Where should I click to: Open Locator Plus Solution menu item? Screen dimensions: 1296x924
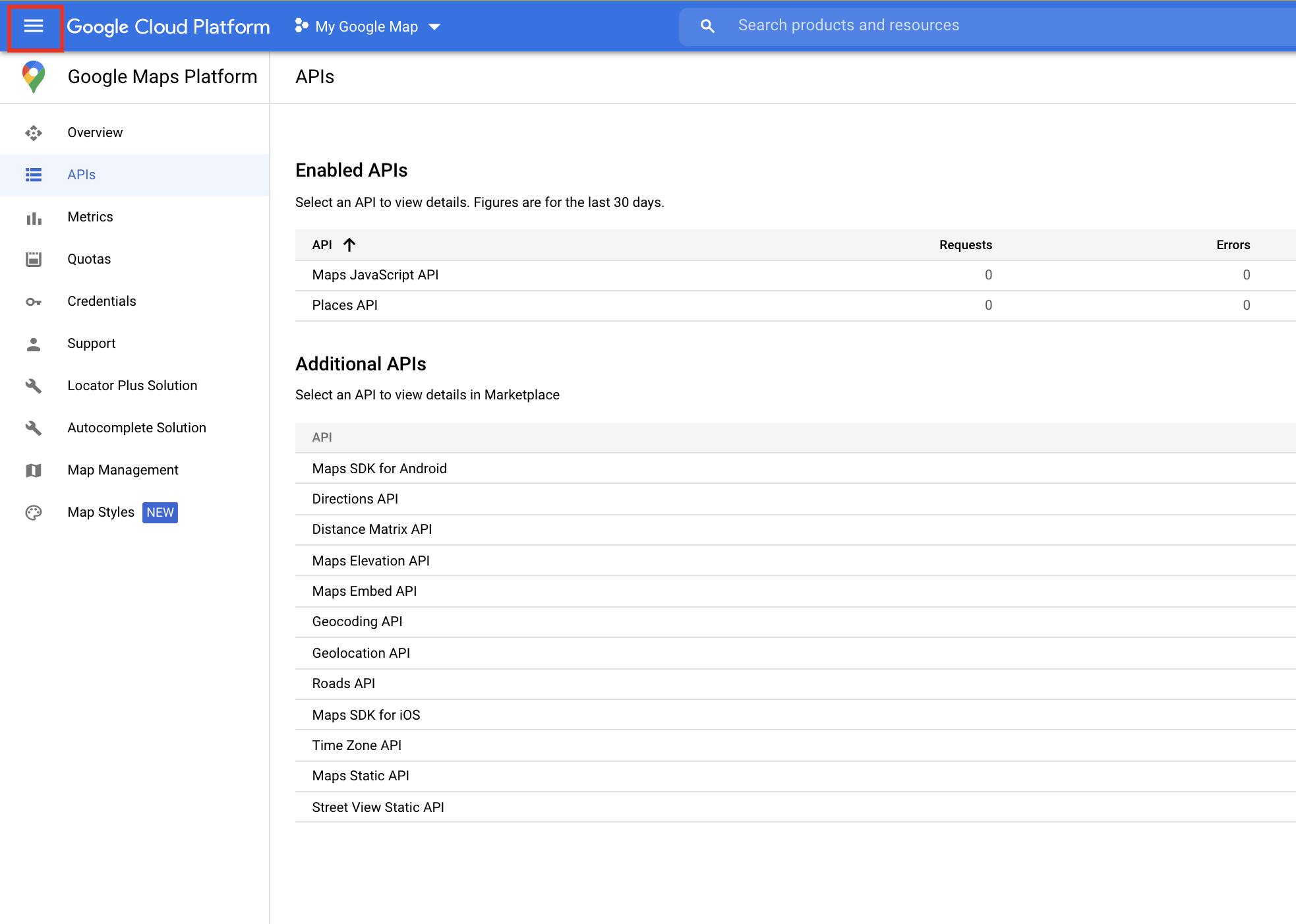[132, 386]
